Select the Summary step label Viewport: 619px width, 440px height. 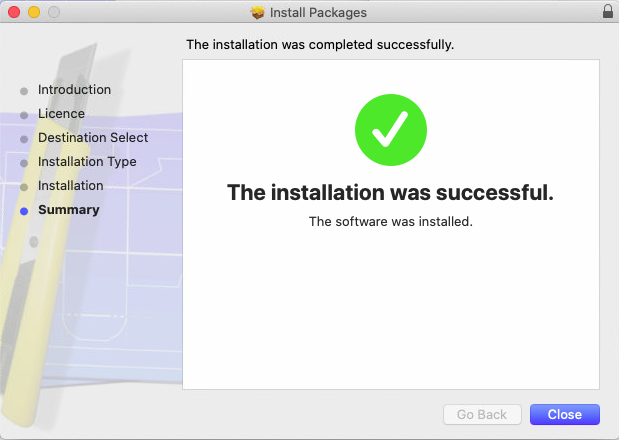(69, 210)
